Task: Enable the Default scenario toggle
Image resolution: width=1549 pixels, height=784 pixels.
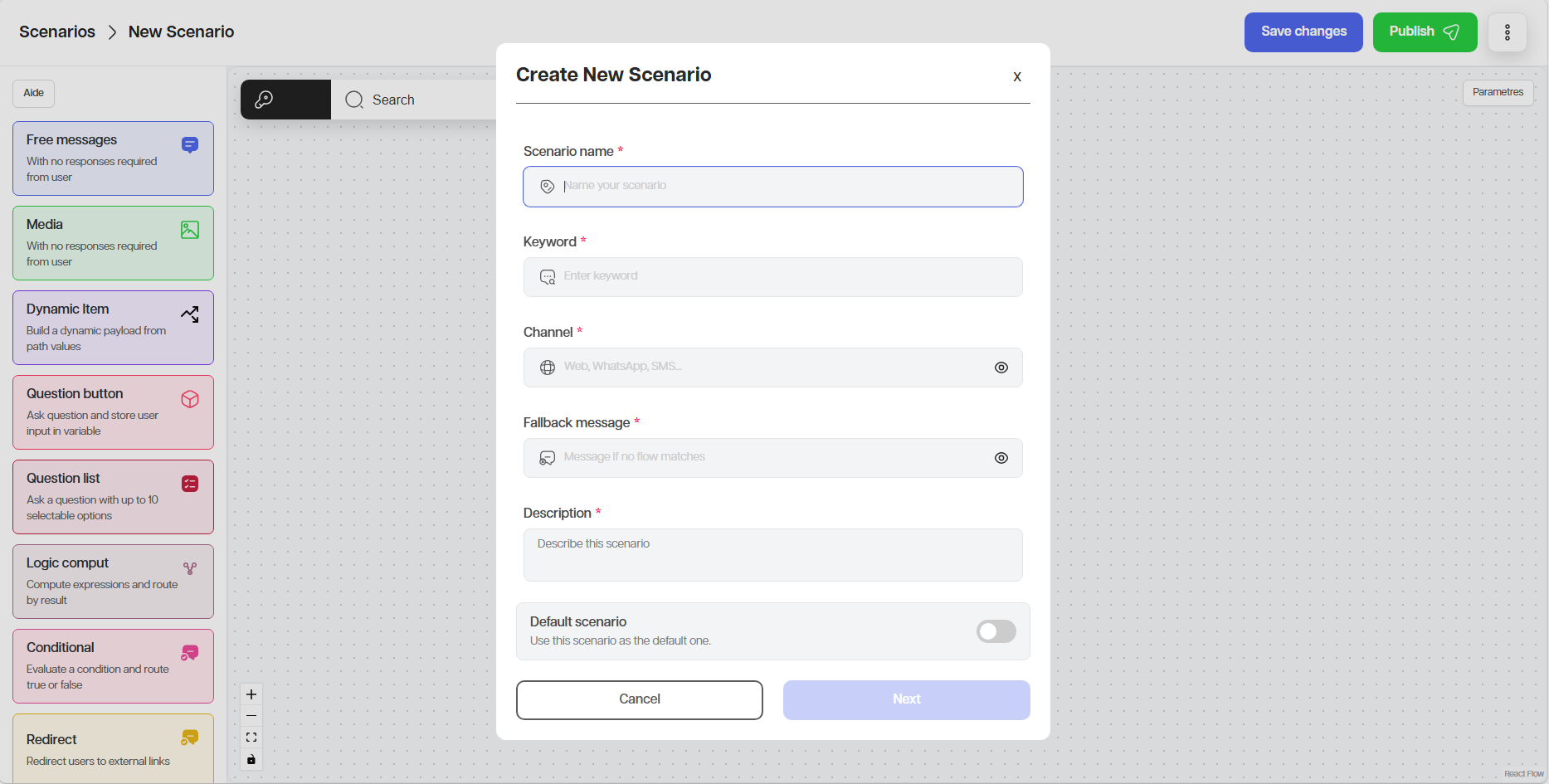Action: tap(996, 631)
